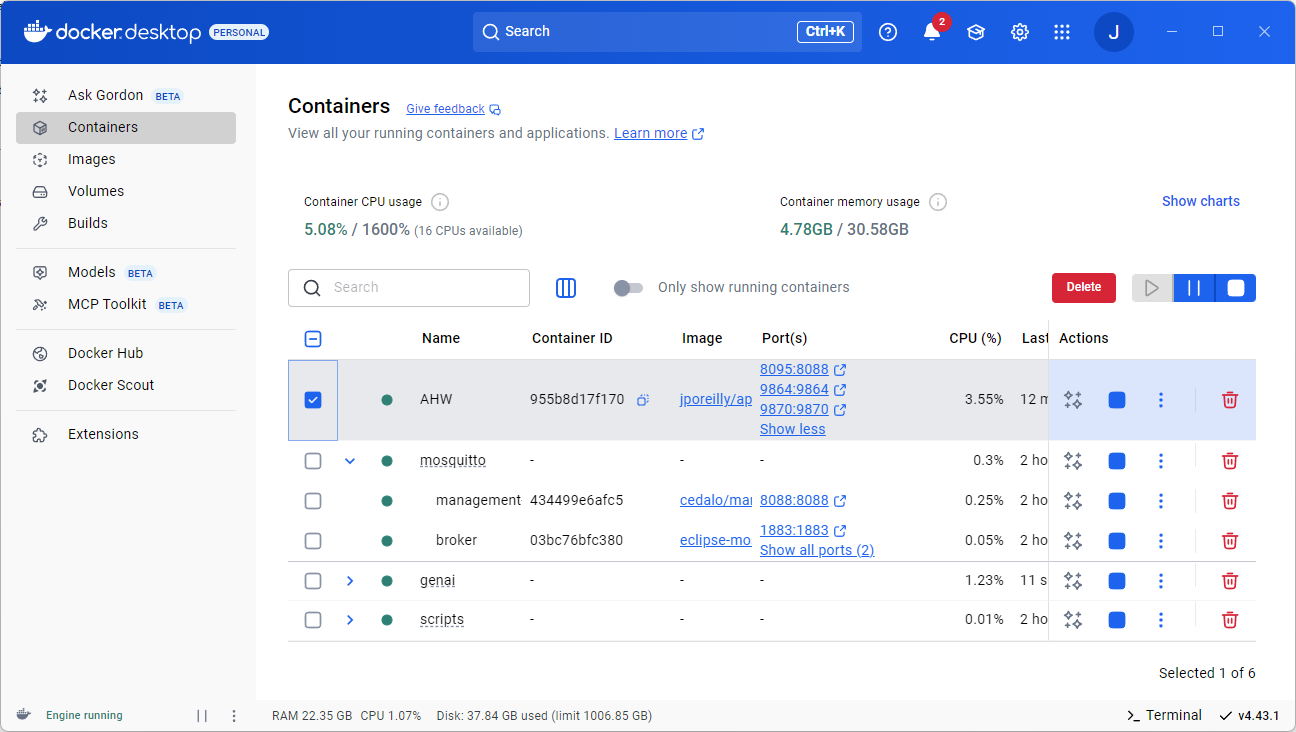The image size is (1296, 732).
Task: Stop the broker container
Action: [x=1117, y=541]
